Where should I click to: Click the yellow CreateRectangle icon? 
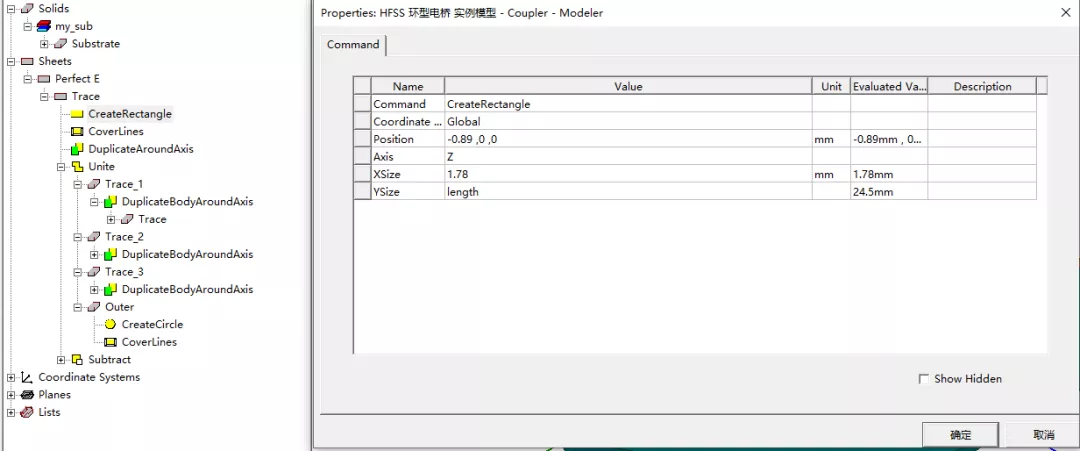(77, 114)
